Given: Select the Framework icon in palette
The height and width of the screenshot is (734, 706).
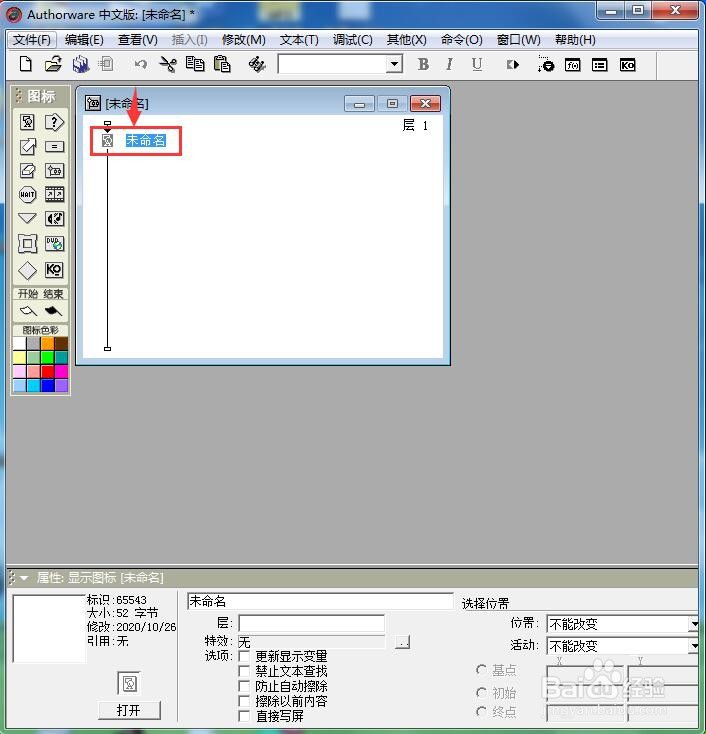Looking at the screenshot, I should [x=27, y=243].
